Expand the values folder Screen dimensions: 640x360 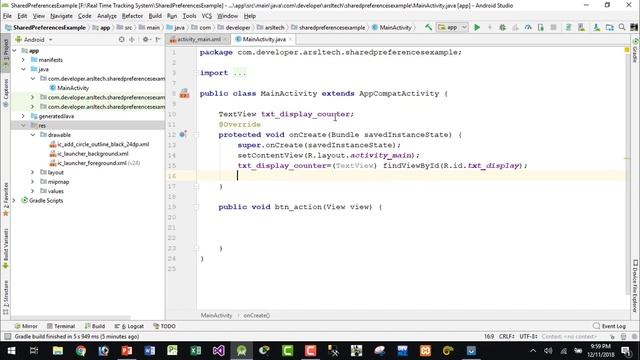click(x=33, y=191)
